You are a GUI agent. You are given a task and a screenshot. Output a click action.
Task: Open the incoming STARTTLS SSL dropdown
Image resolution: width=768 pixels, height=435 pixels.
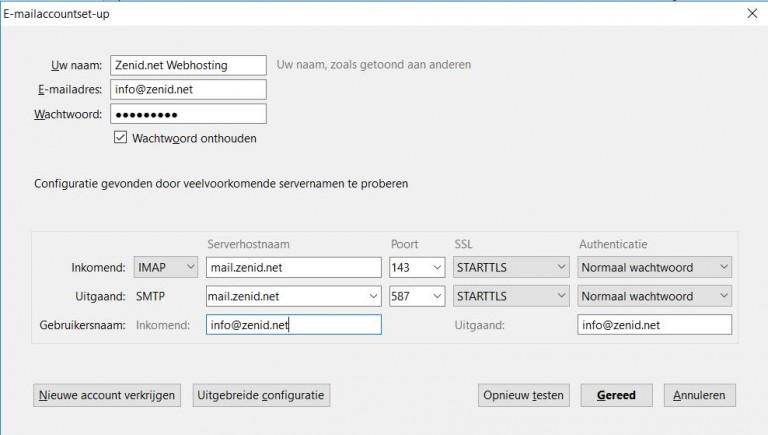coord(511,267)
